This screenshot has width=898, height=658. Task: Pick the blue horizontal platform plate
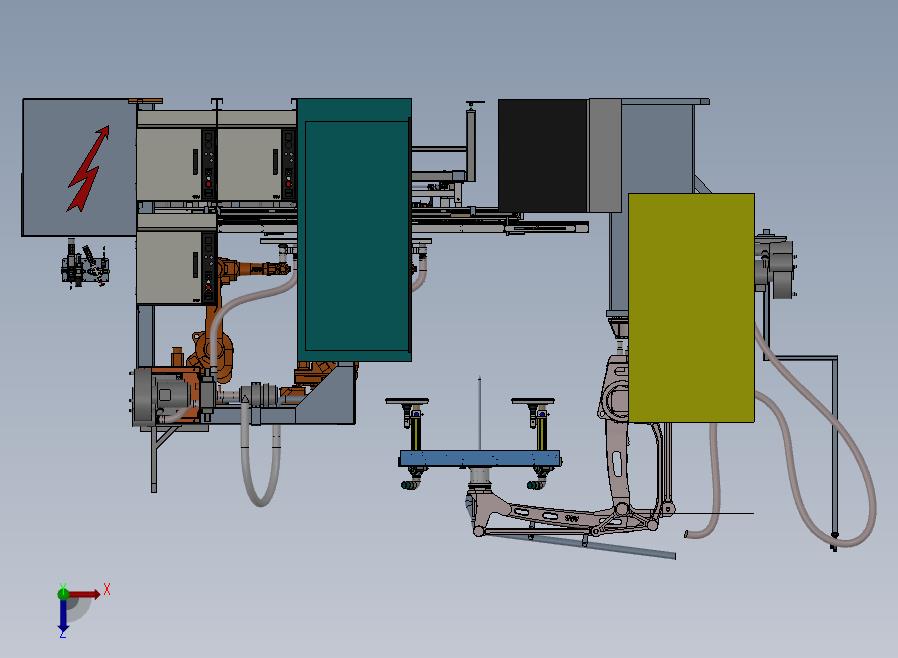click(479, 458)
